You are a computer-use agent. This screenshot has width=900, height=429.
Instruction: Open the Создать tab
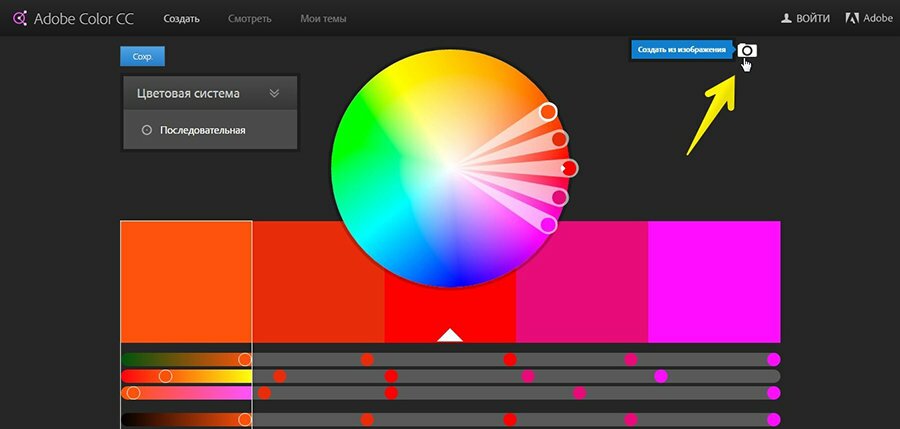tap(181, 19)
